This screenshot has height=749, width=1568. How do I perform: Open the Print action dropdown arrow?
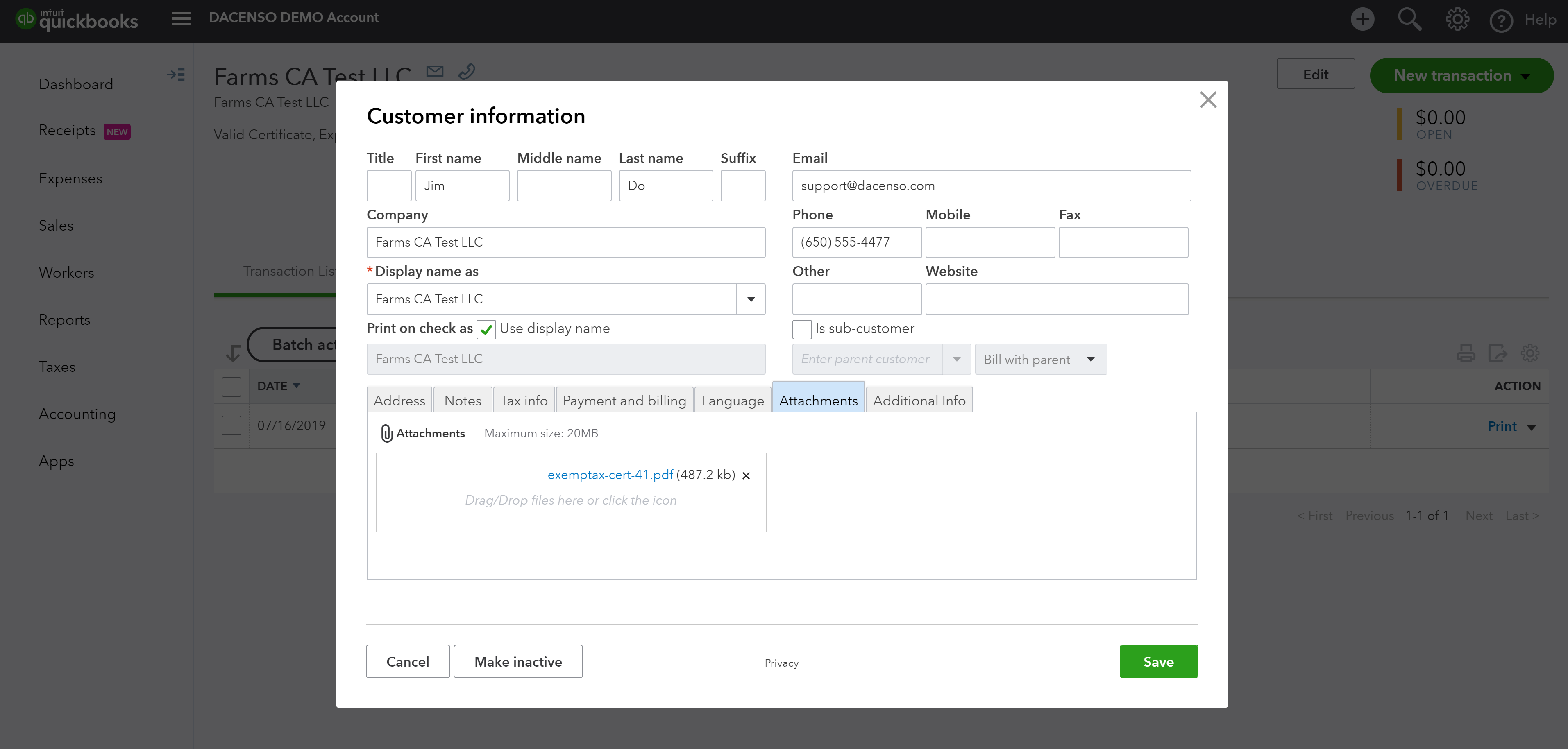click(1531, 427)
